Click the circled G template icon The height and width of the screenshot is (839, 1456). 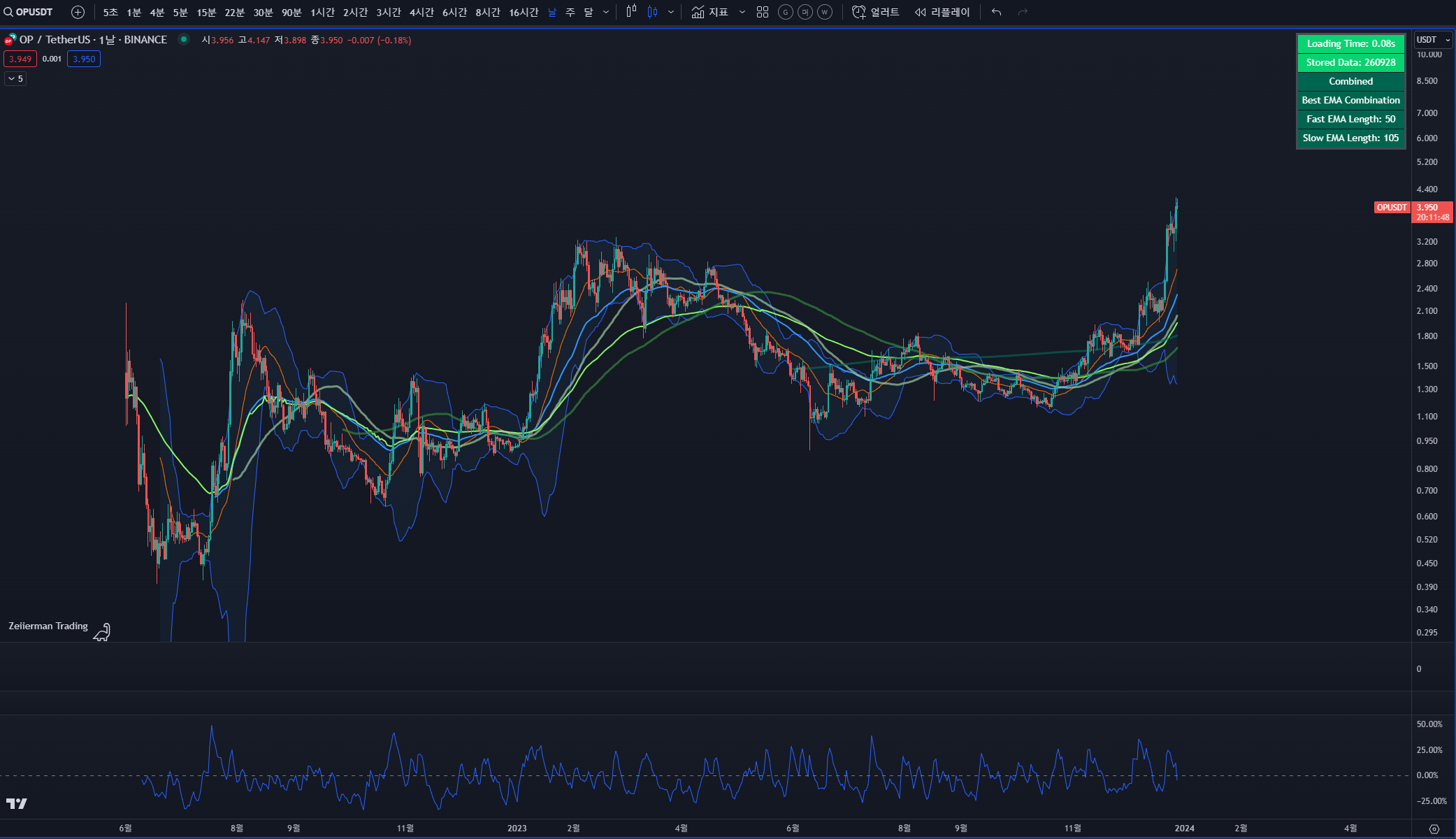click(x=786, y=12)
